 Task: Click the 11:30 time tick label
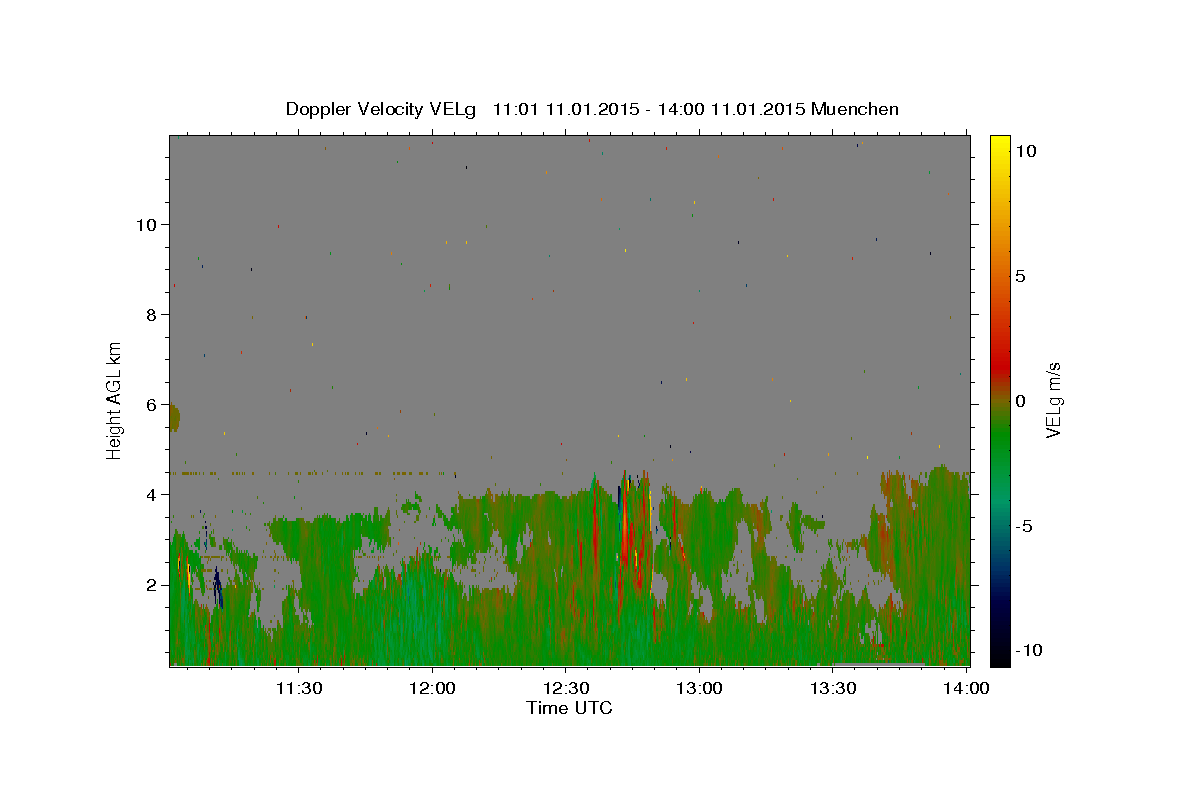pos(298,688)
